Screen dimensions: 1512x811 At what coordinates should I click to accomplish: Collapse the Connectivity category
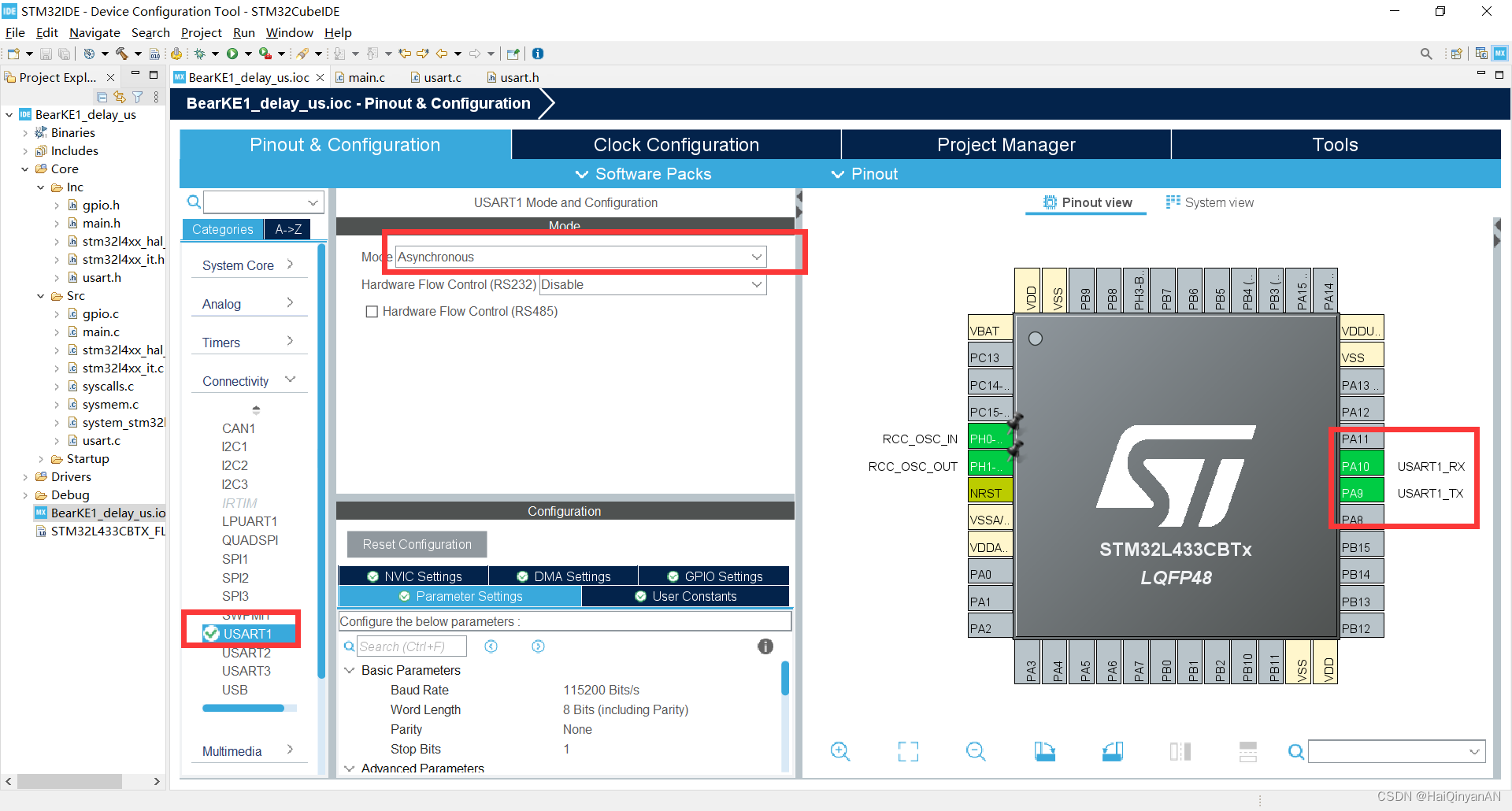coord(248,381)
